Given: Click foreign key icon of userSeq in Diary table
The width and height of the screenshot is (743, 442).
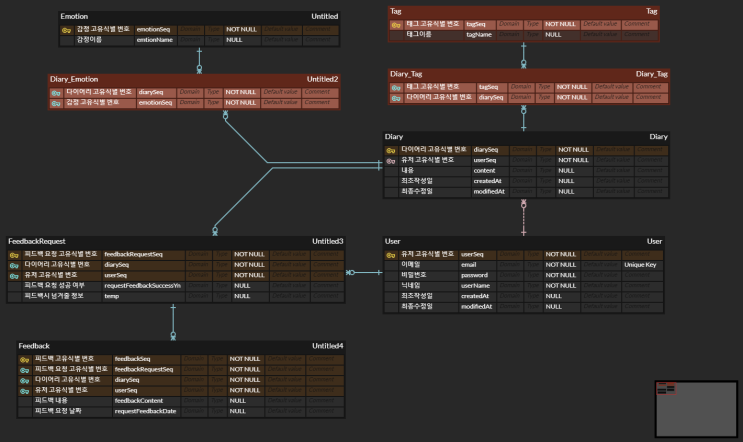Looking at the screenshot, I should click(x=391, y=161).
